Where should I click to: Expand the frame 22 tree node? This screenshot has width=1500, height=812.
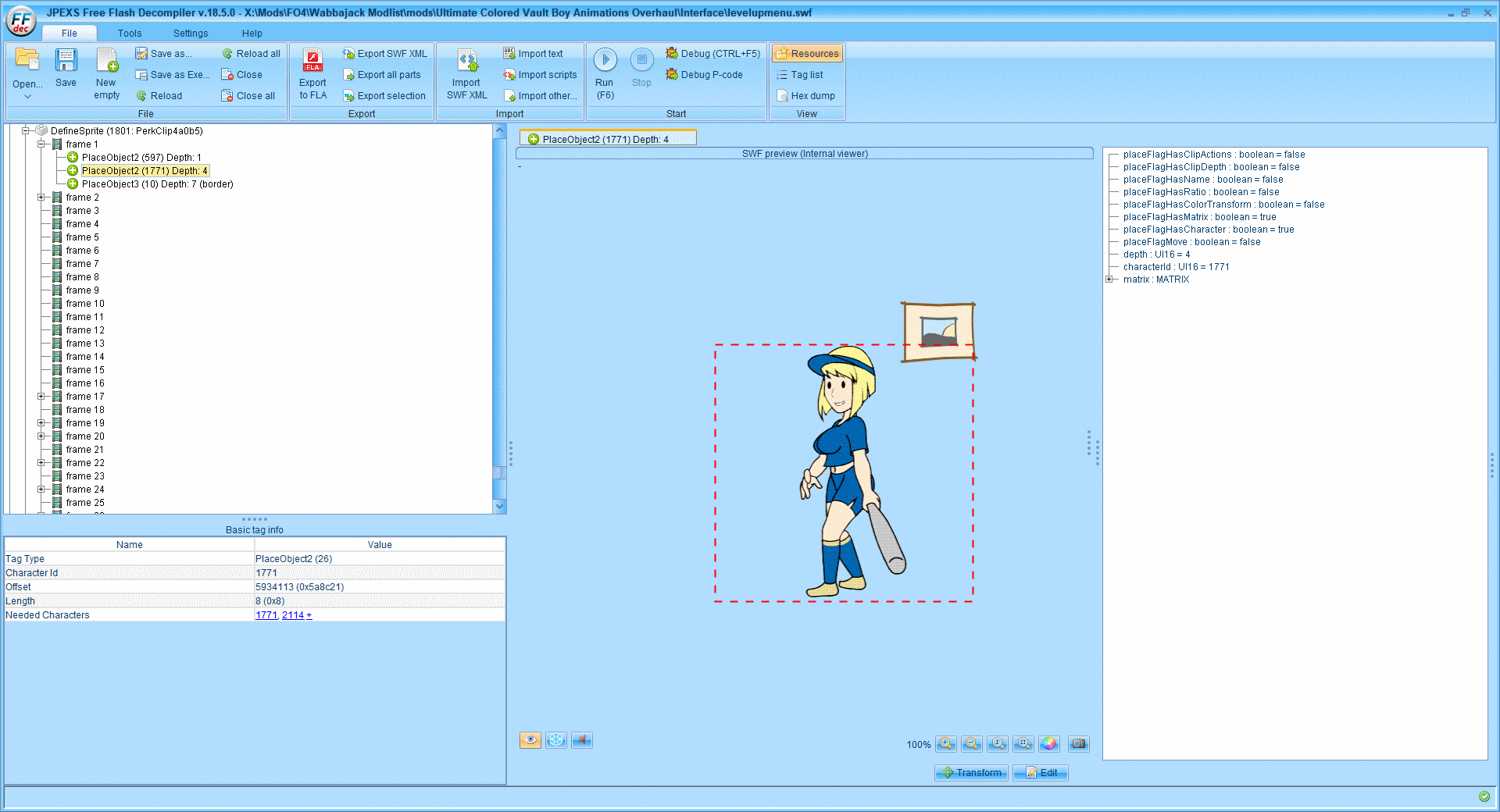(41, 463)
